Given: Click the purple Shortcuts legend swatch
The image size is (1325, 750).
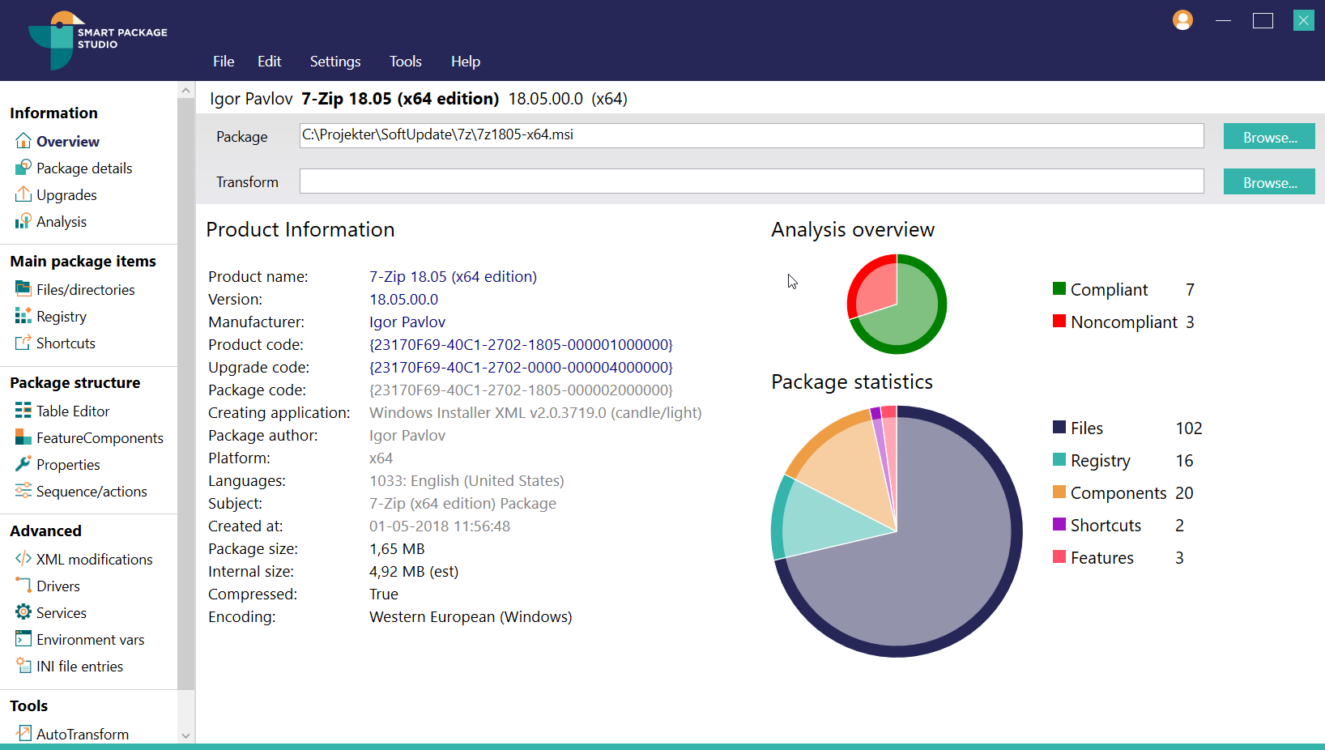Looking at the screenshot, I should pos(1059,524).
